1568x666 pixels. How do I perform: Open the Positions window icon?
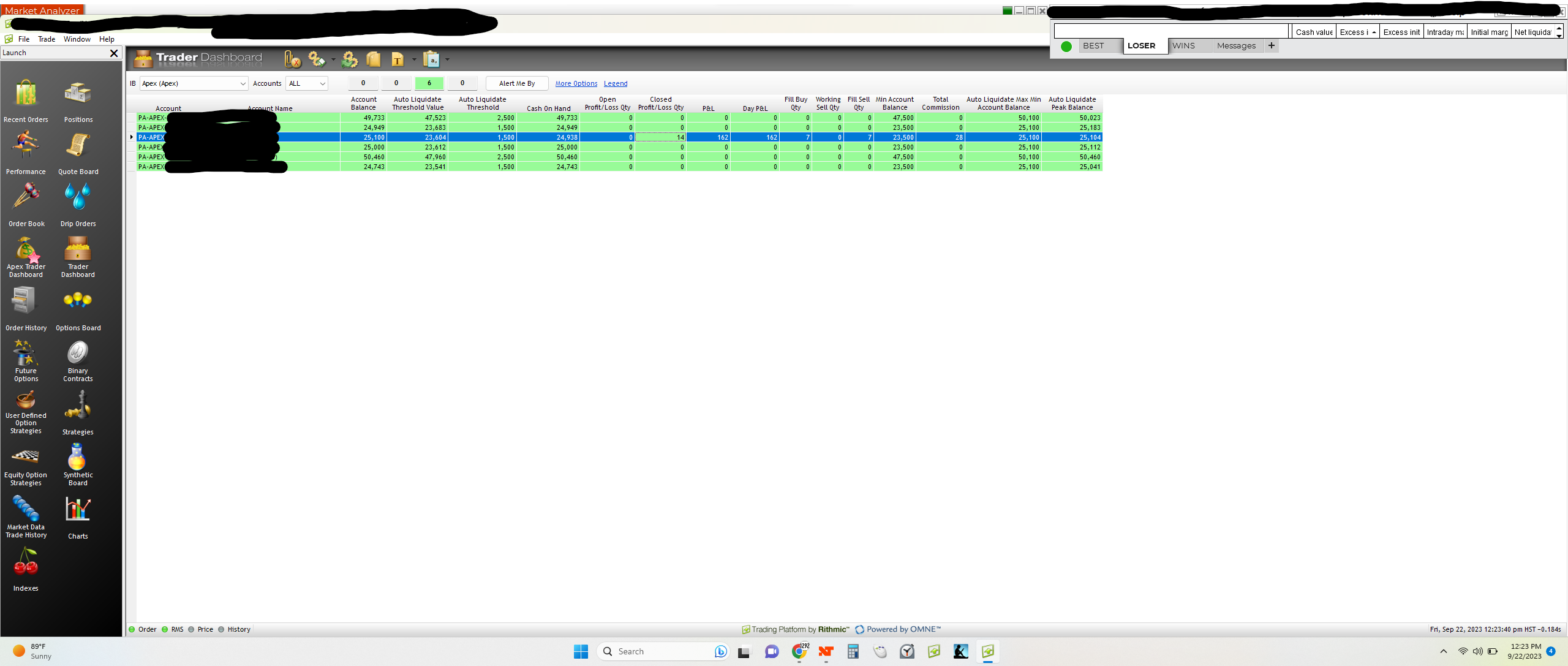pos(78,100)
